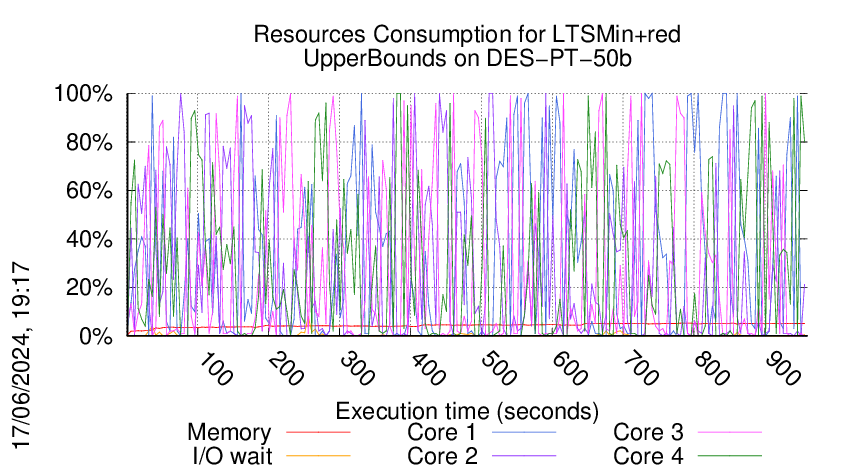The height and width of the screenshot is (475, 850).
Task: Click the 40% y-axis label
Action: point(89,239)
